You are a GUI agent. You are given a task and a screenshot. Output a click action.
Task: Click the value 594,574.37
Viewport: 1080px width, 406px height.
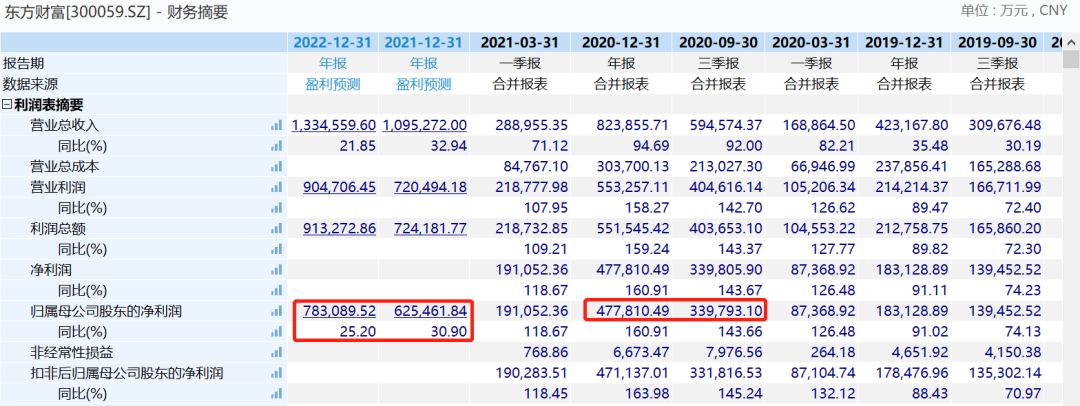point(726,125)
